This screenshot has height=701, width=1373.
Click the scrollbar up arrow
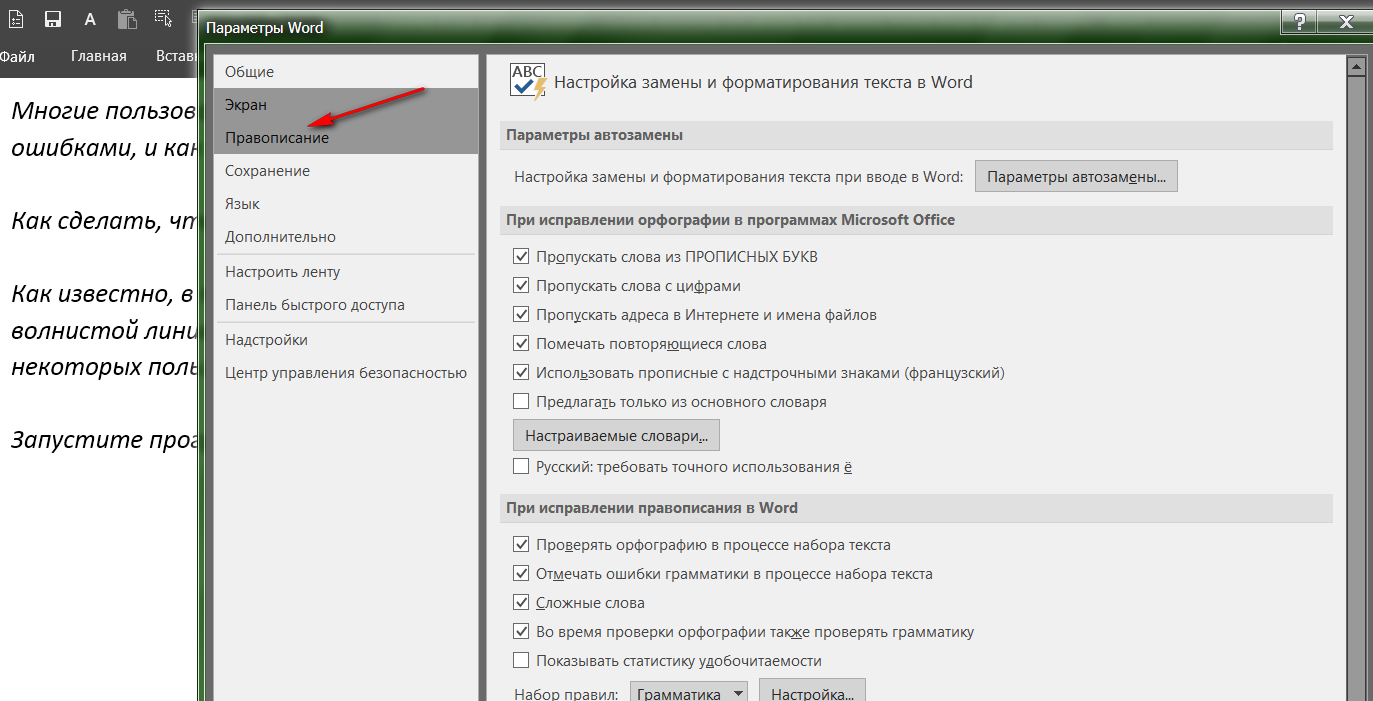coord(1357,68)
